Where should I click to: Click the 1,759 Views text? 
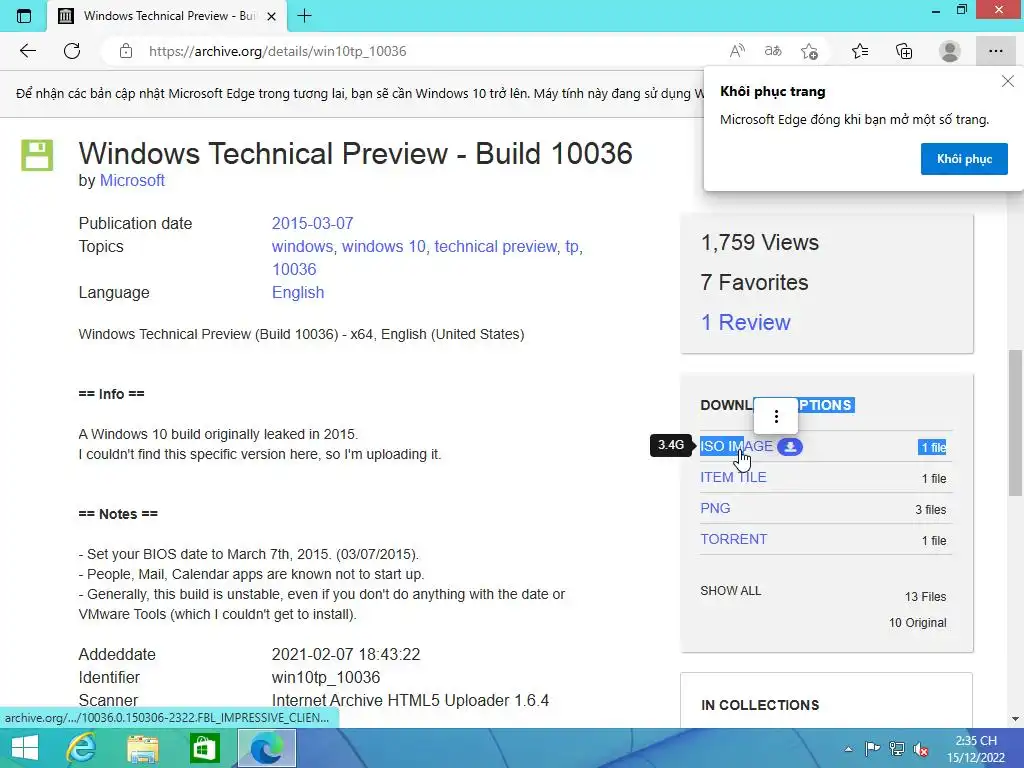coord(760,242)
